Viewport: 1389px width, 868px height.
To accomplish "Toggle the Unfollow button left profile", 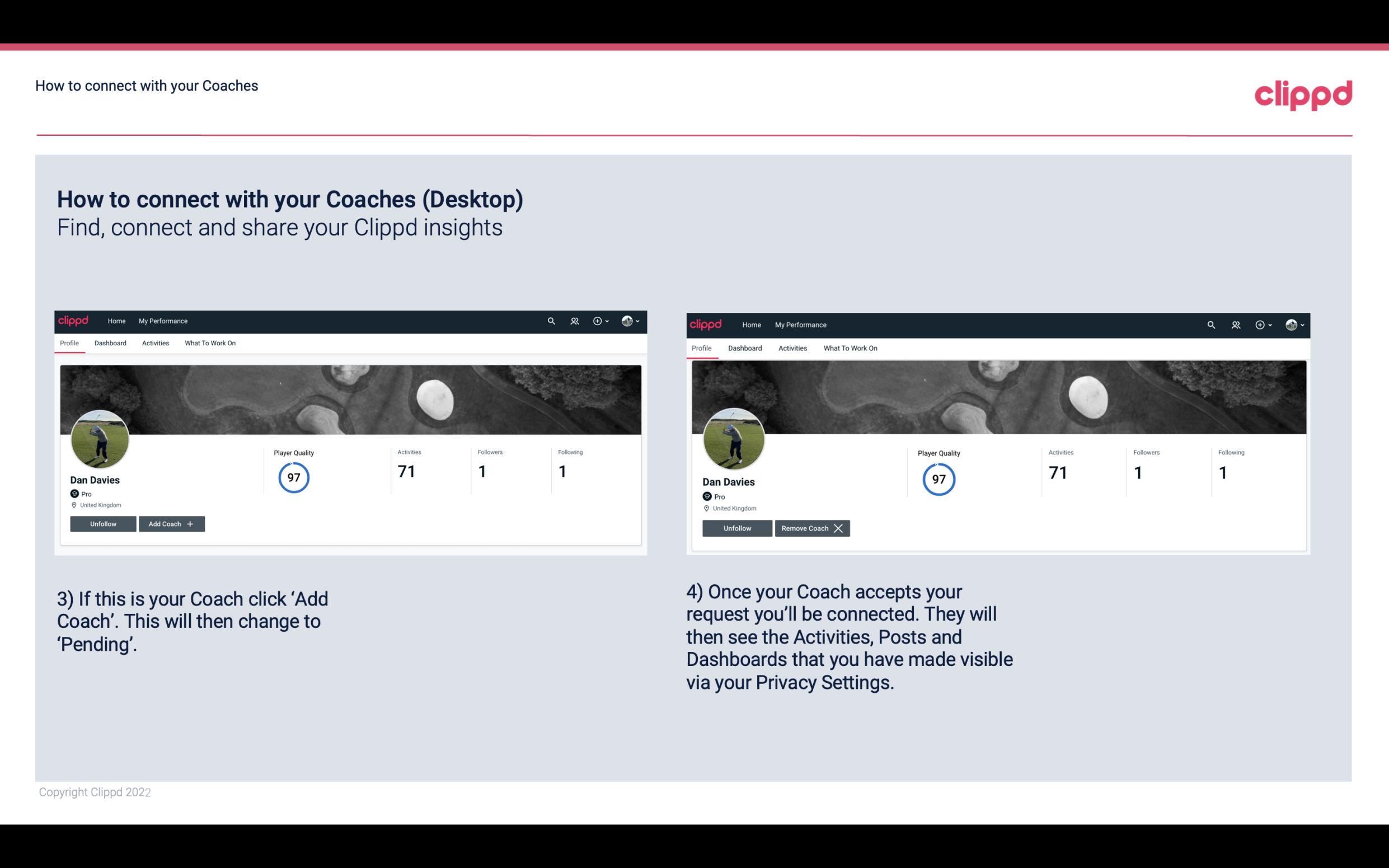I will point(103,523).
